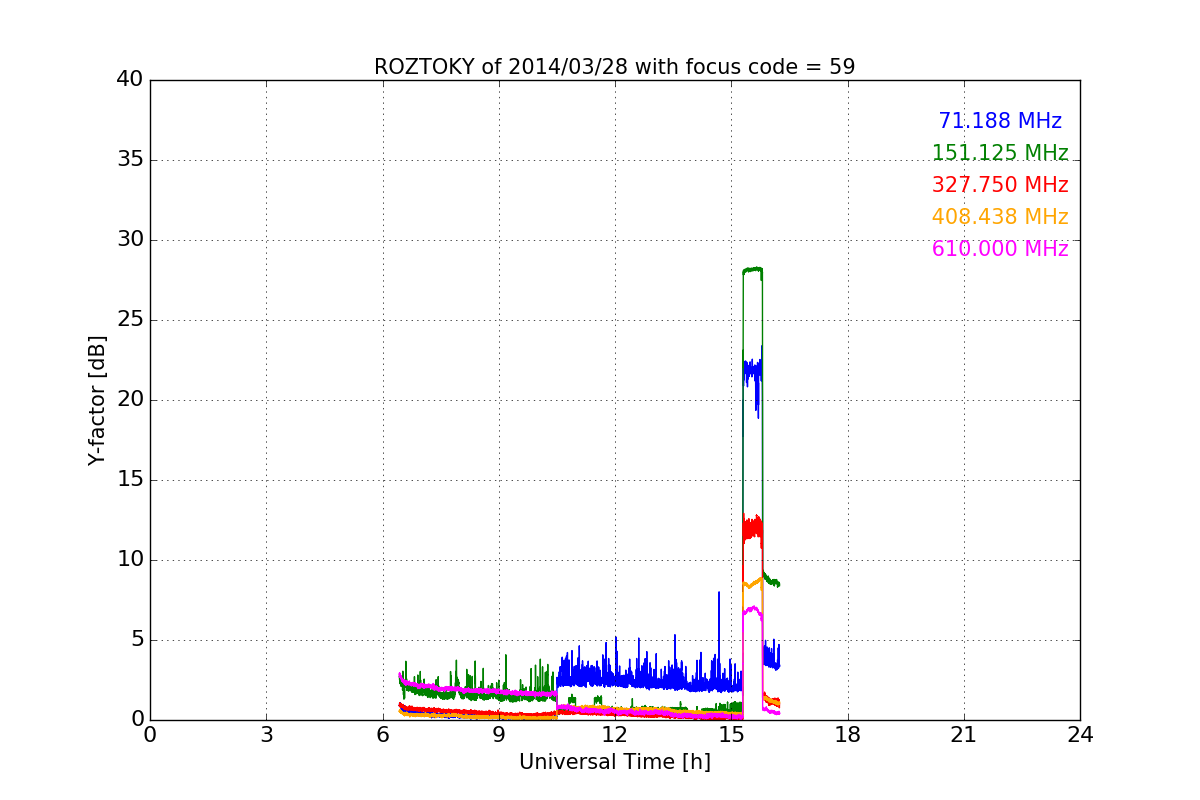Click the blue 71.188 MHz plateau near 22 dB

click(x=752, y=372)
